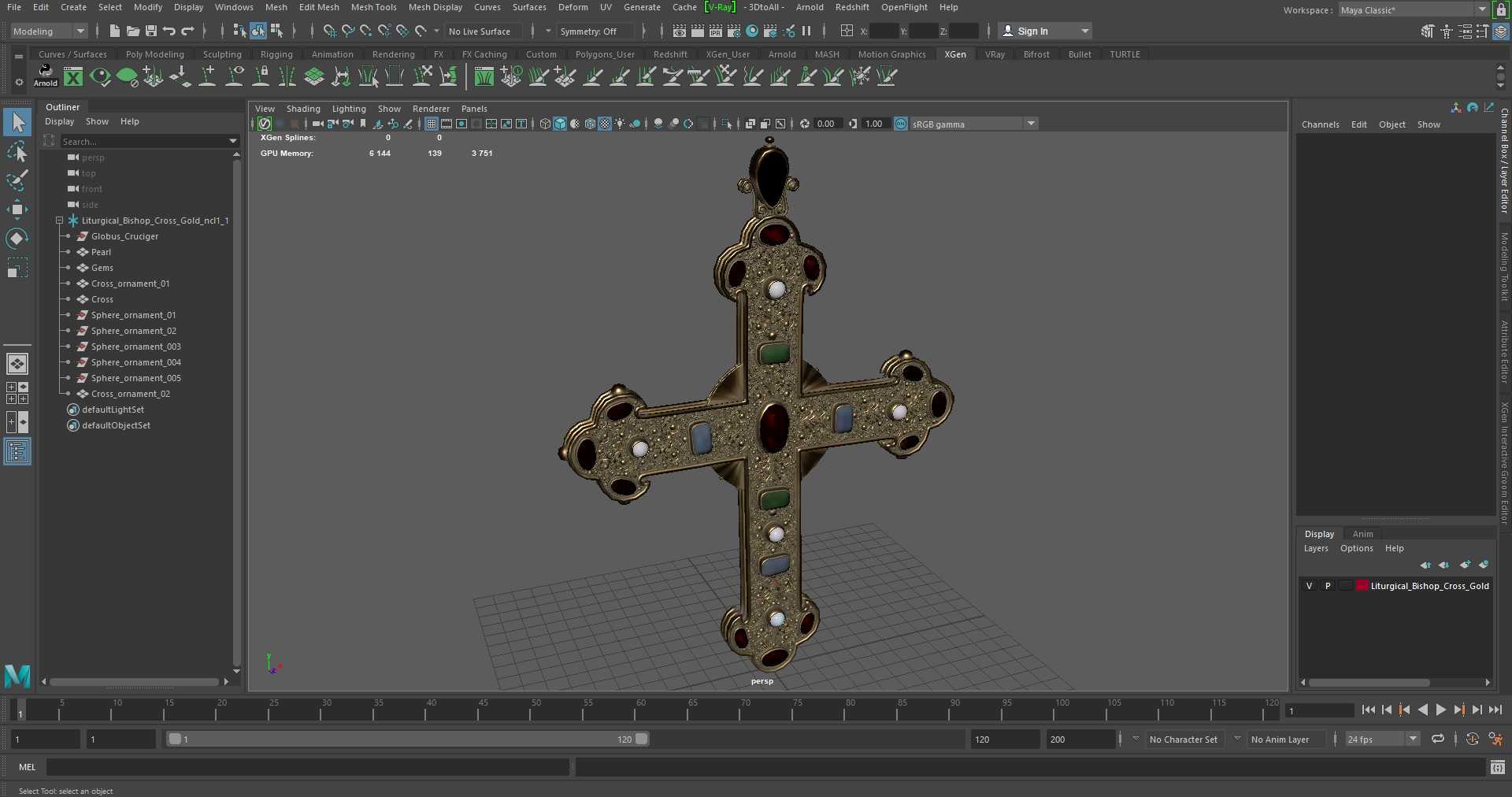Open the Workspace Maya Classic dropdown
This screenshot has height=797, width=1512.
(1414, 9)
